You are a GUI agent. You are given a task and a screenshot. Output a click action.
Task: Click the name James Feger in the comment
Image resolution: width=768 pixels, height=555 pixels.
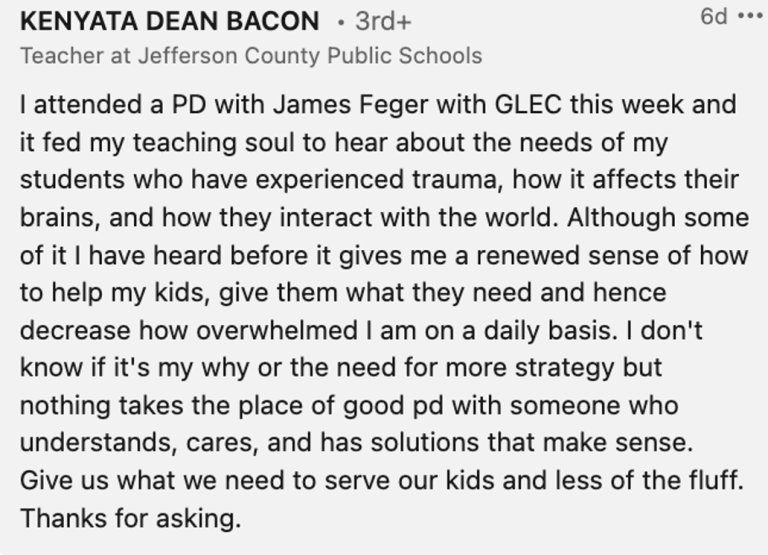pyautogui.click(x=350, y=104)
